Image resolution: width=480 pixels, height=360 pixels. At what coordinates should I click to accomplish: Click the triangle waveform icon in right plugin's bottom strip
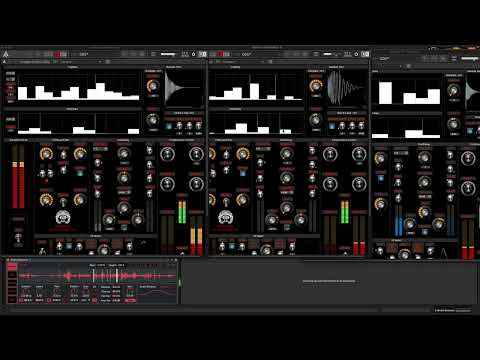444,252
